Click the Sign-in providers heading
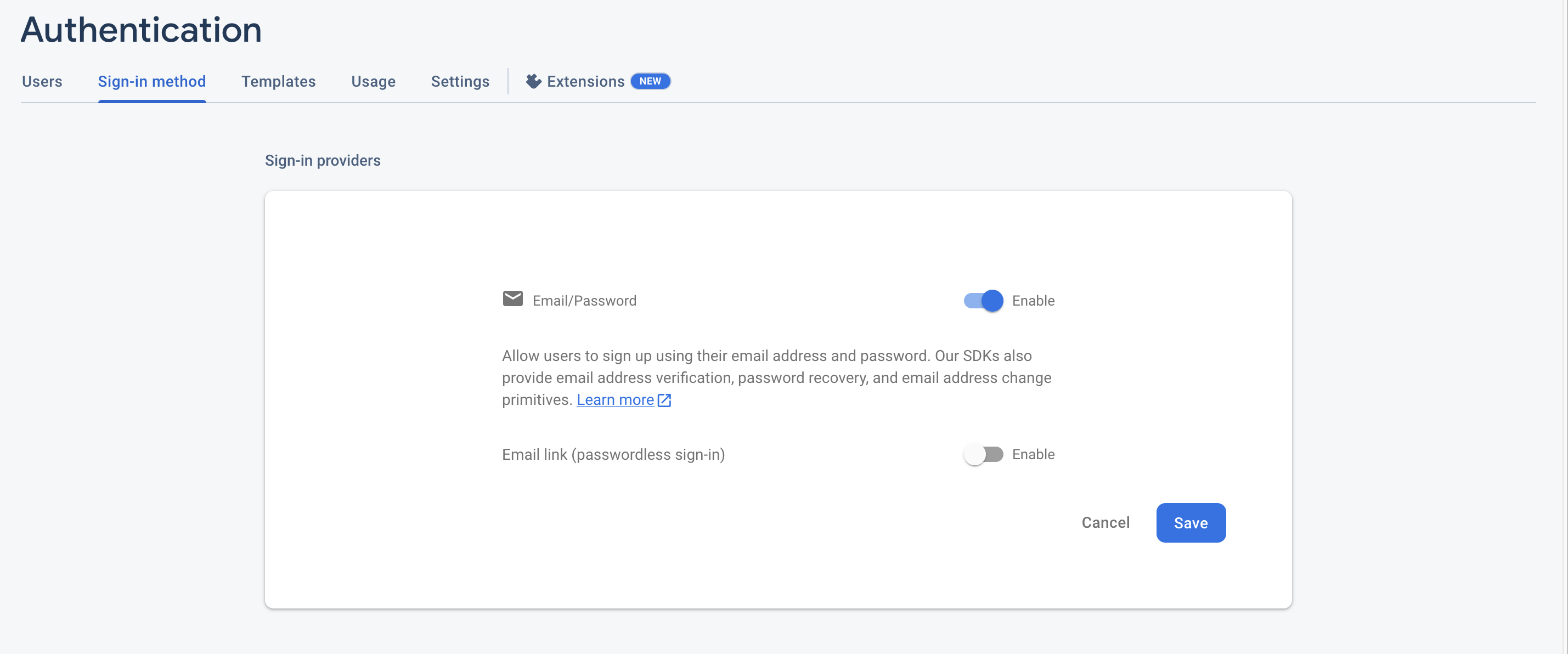 pos(323,160)
